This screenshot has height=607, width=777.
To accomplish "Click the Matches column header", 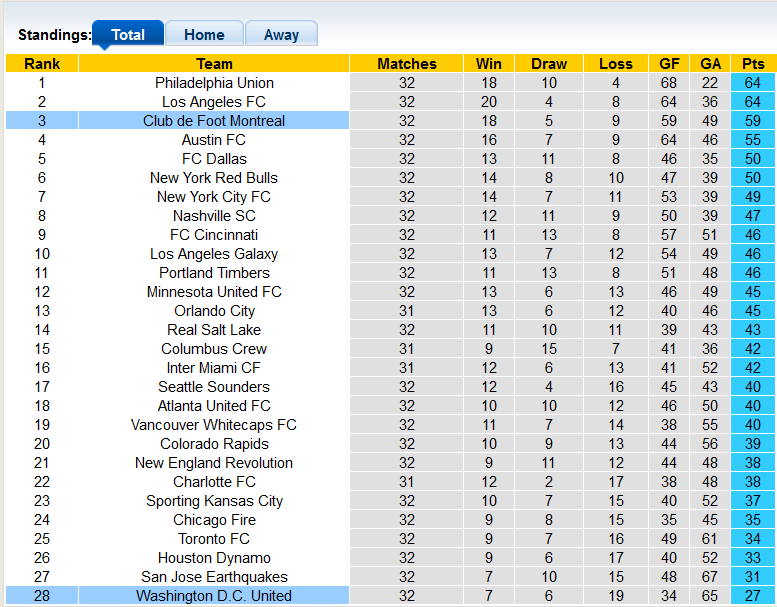I will point(407,64).
